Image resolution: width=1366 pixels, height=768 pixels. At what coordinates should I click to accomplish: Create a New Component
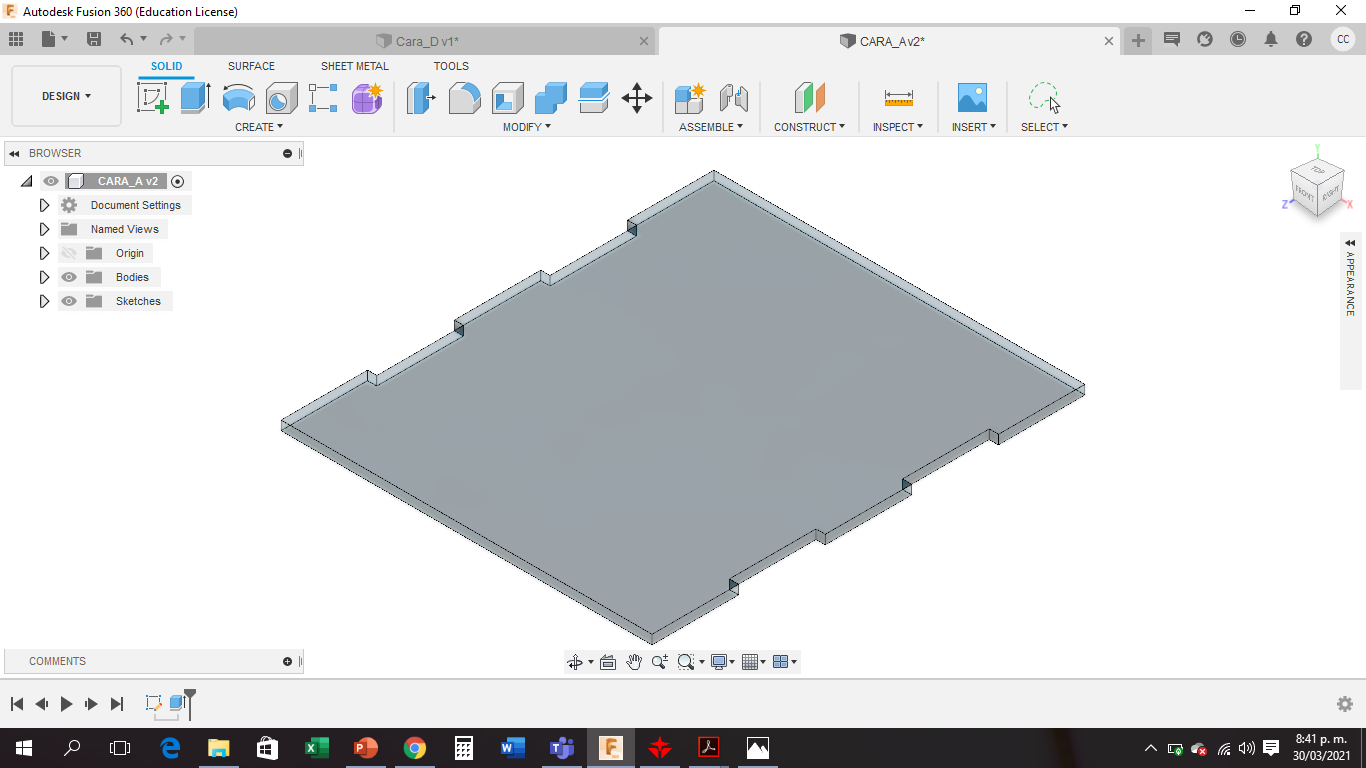tap(690, 98)
